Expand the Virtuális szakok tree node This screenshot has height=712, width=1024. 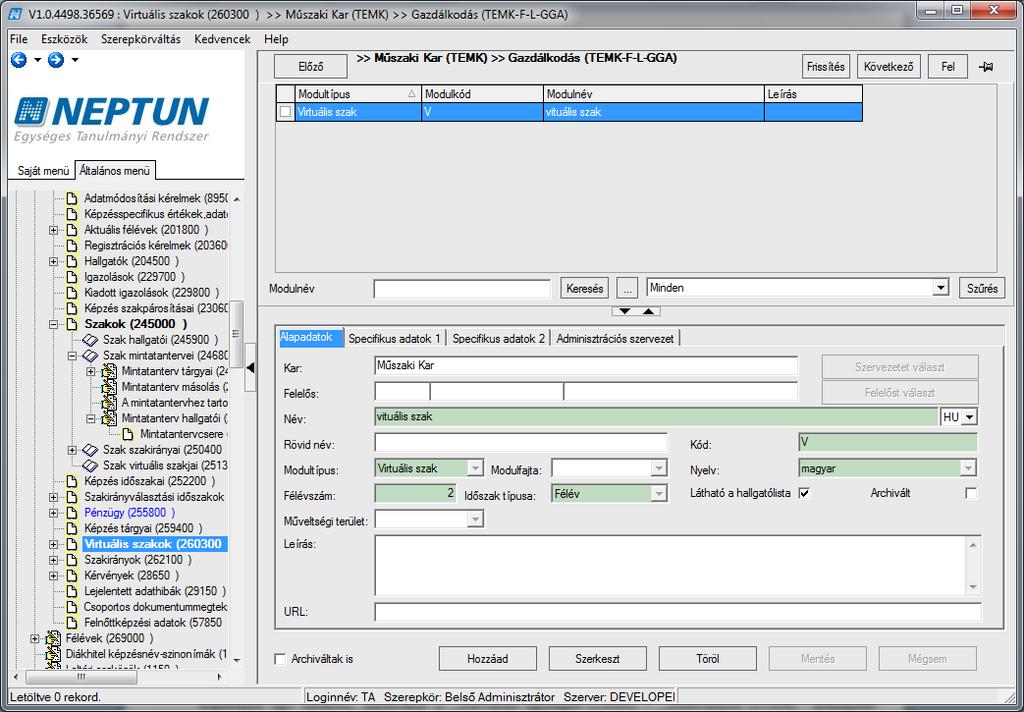click(x=54, y=544)
